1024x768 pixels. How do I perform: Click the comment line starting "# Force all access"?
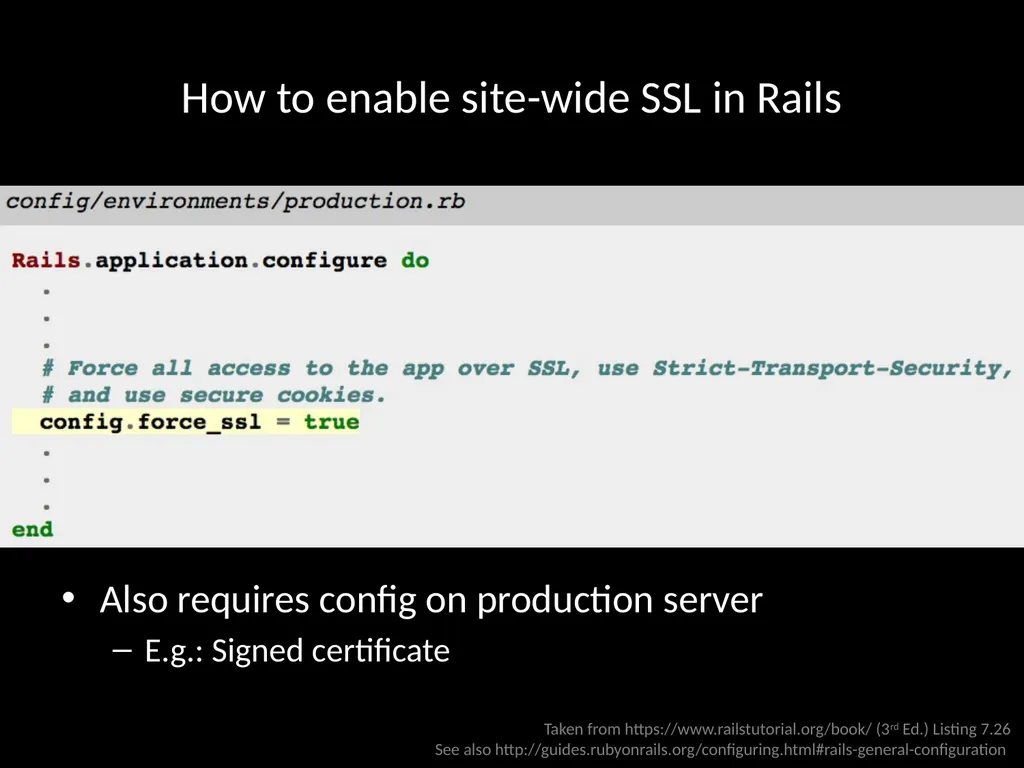click(x=527, y=368)
